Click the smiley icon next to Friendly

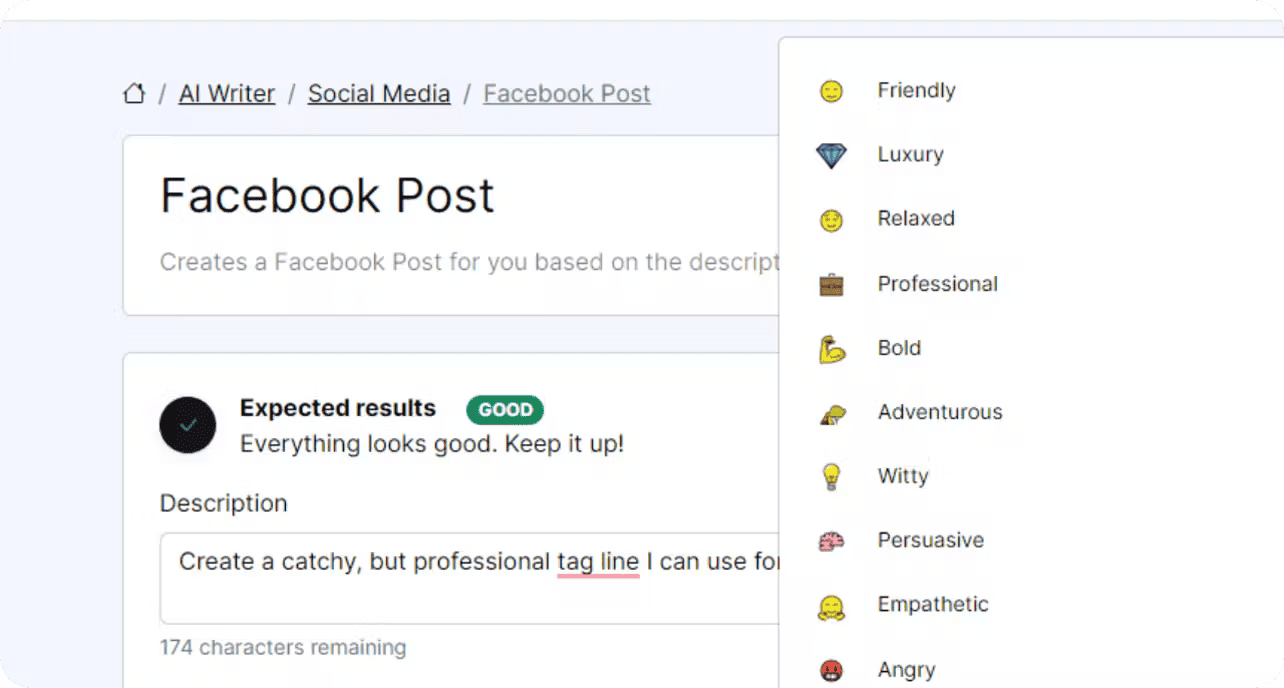[831, 92]
